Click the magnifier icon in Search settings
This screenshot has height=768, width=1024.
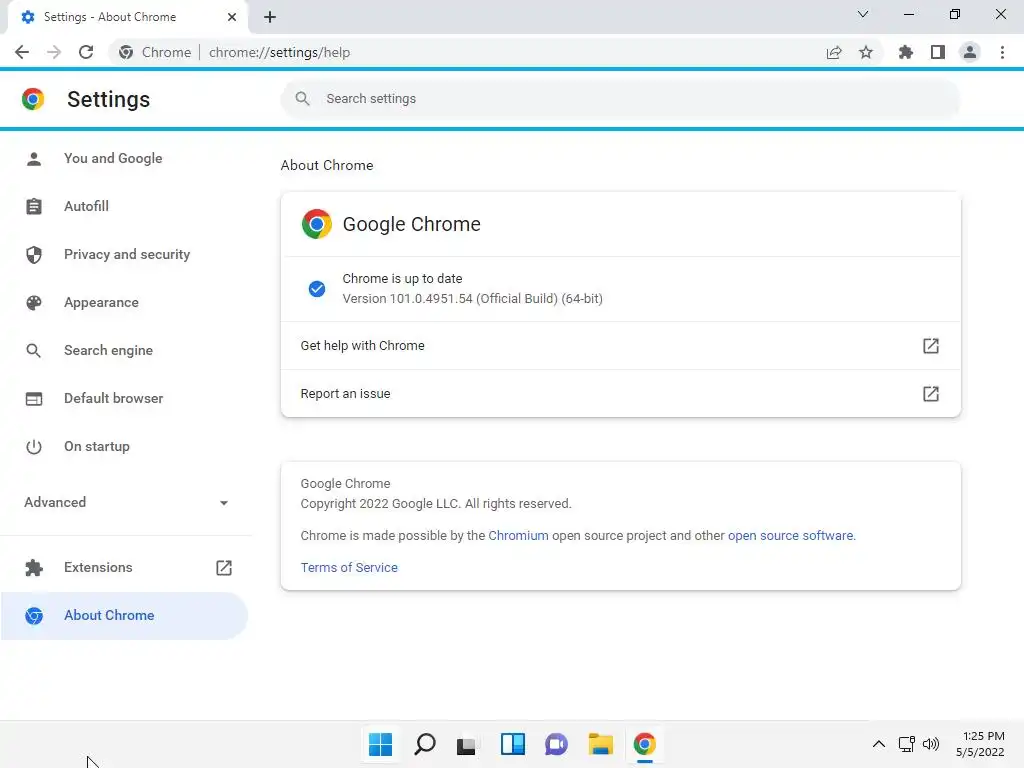(302, 99)
